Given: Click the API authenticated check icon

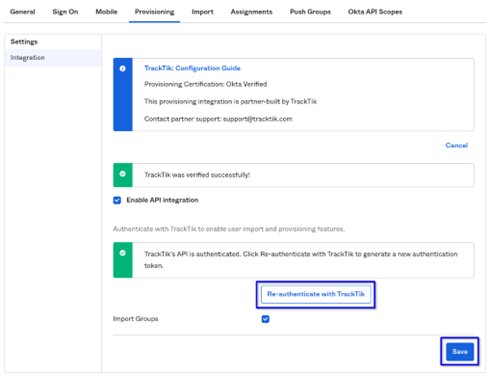Looking at the screenshot, I should 123,253.
